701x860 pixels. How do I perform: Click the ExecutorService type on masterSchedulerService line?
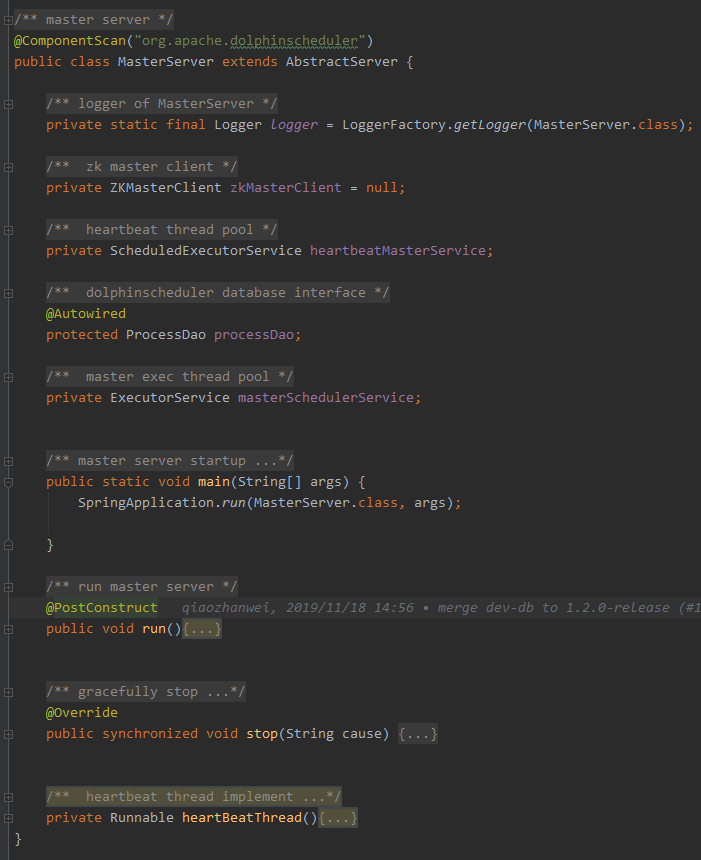170,398
